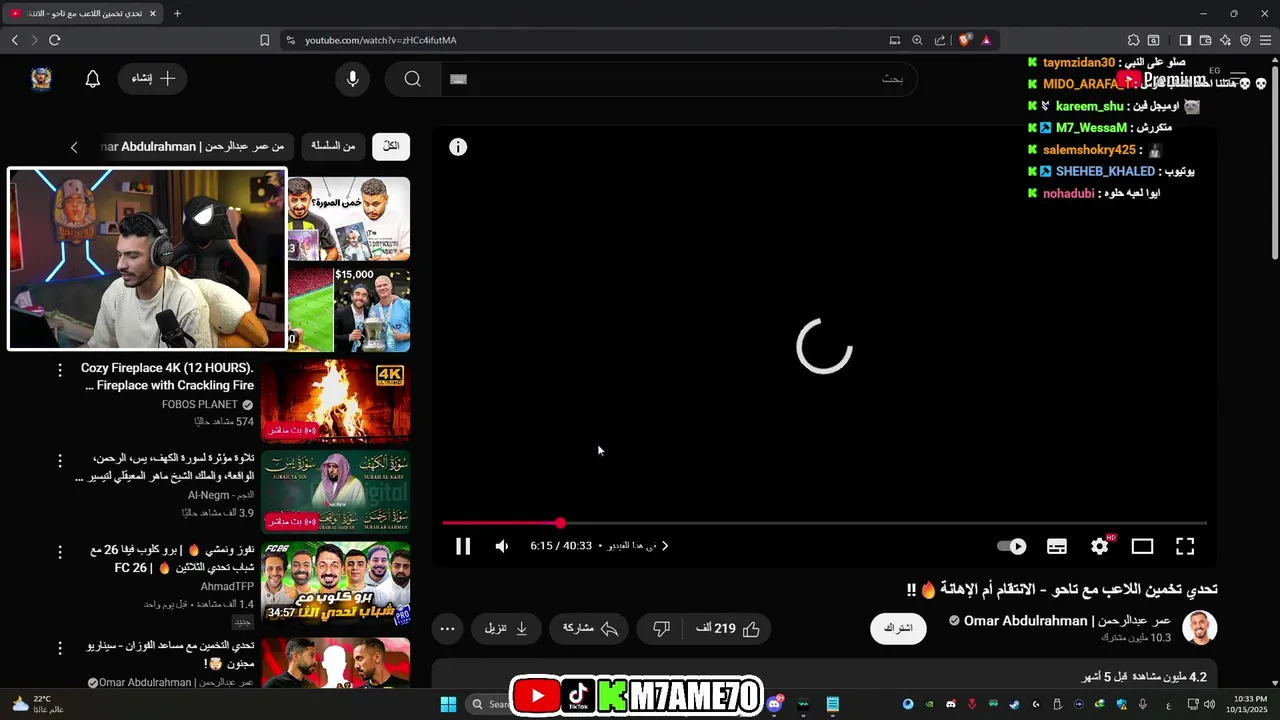Open the FOBOS PLANET channel link
1280x720 pixels.
tap(200, 404)
